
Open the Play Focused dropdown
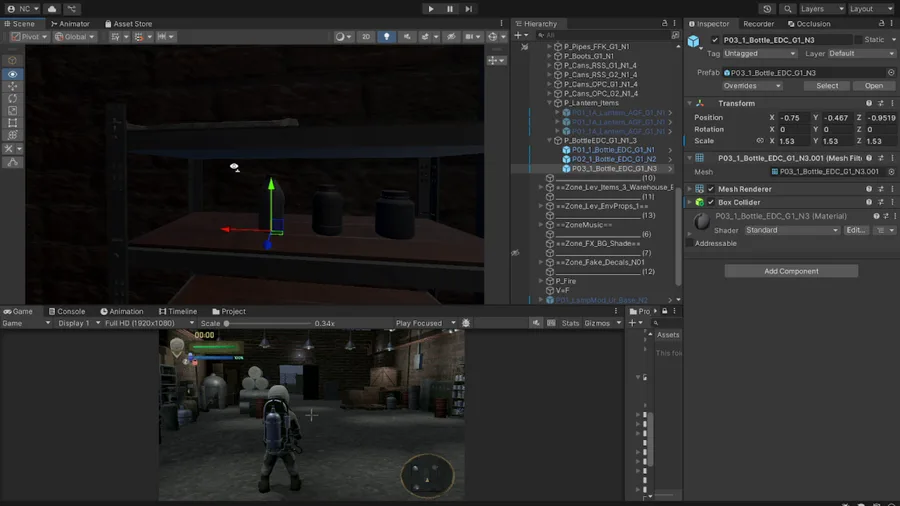click(425, 324)
